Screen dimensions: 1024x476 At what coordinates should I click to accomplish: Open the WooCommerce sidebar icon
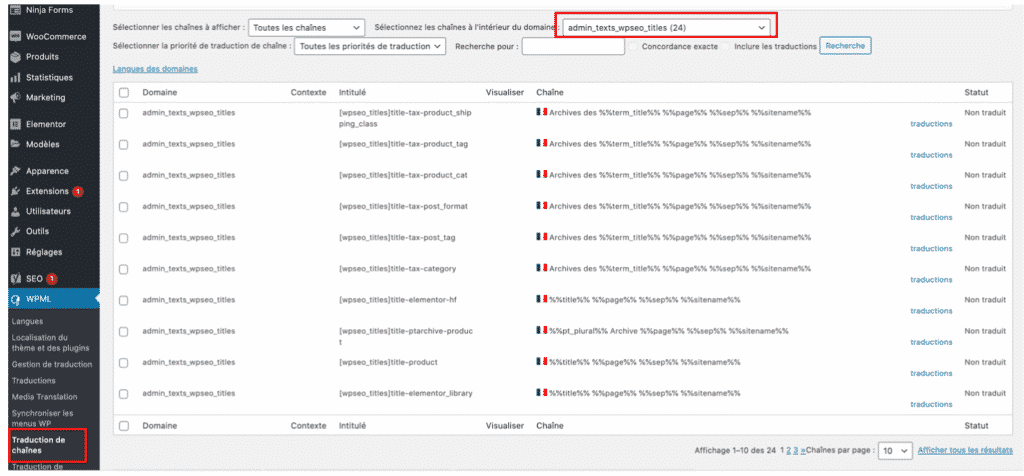(x=15, y=37)
